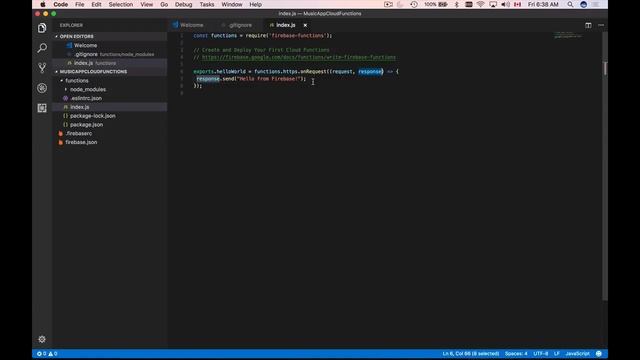The height and width of the screenshot is (360, 640).
Task: Open the firebase.json file
Action: pyautogui.click(x=81, y=142)
